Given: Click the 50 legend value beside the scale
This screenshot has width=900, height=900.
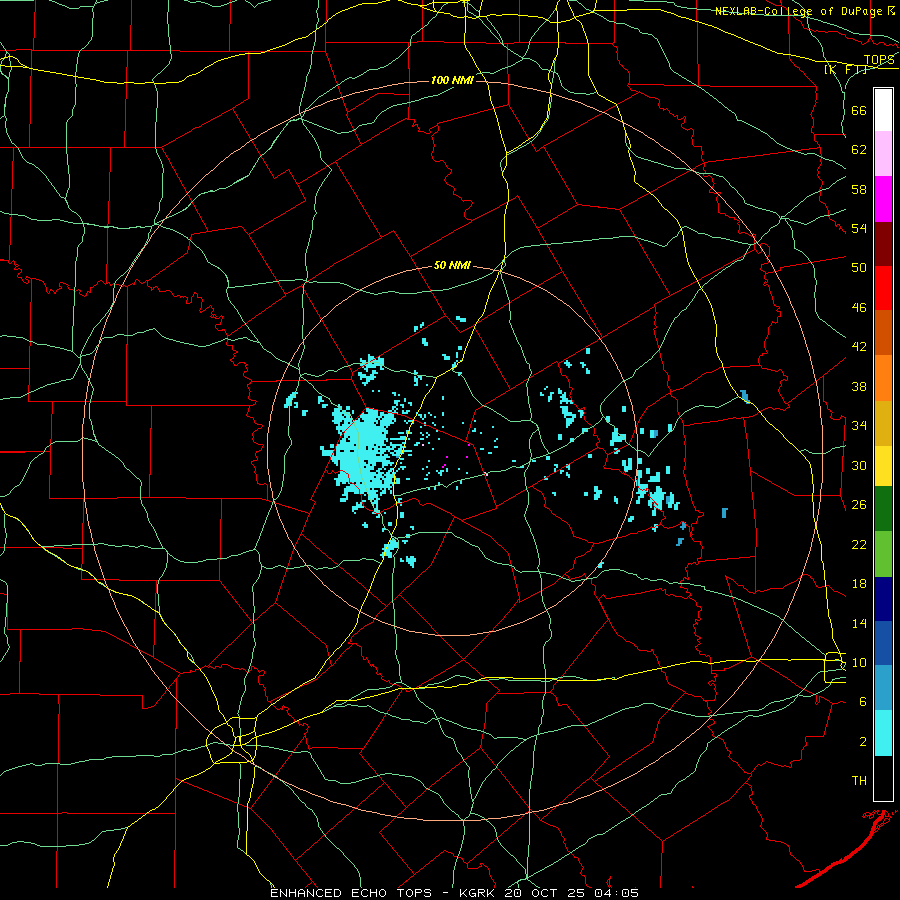Looking at the screenshot, I should 859,268.
